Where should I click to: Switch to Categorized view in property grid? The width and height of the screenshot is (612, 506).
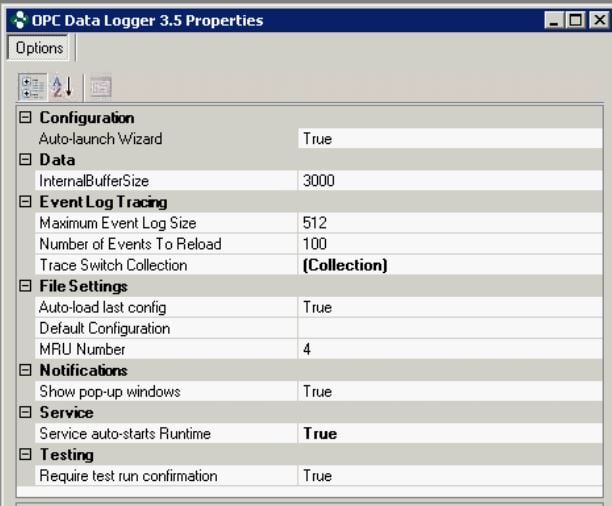point(33,87)
